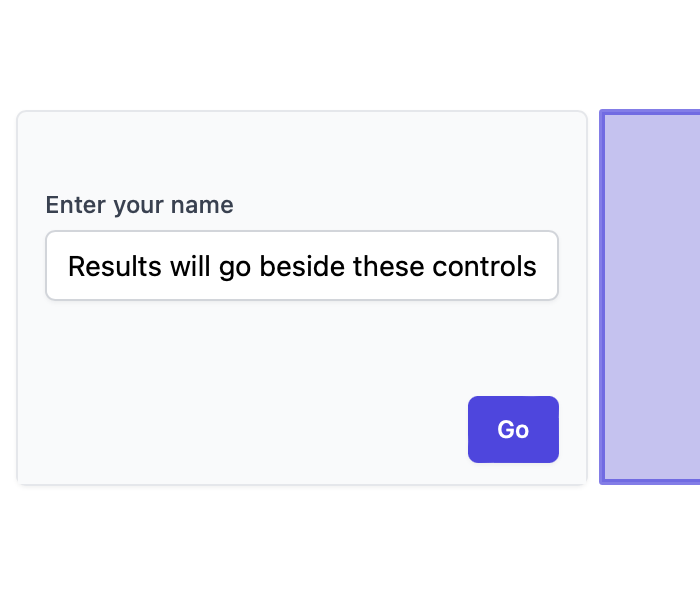This screenshot has height=600, width=700.
Task: Click the word 'go' inside the name field
Action: [235, 269]
